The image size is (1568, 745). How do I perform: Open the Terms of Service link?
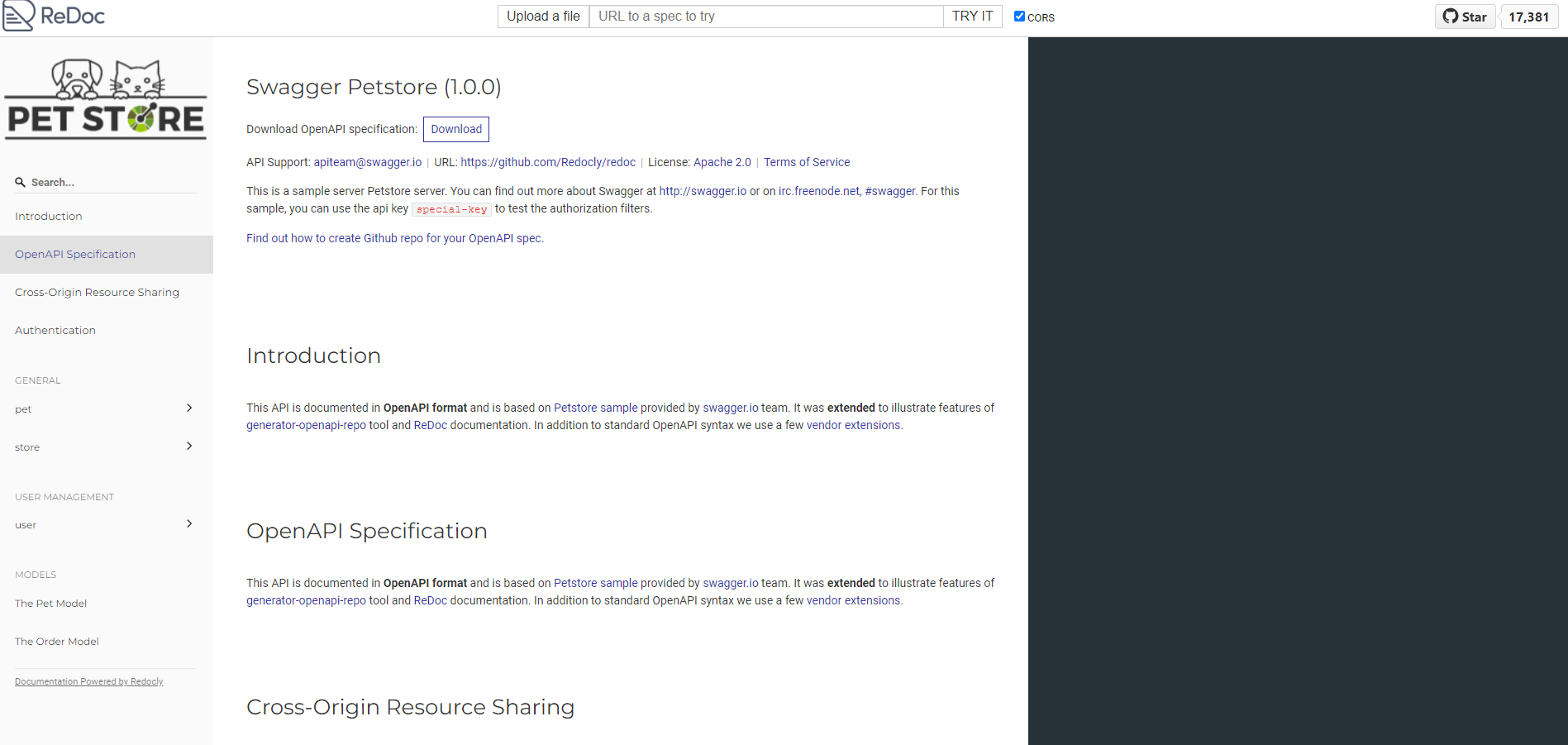(806, 162)
